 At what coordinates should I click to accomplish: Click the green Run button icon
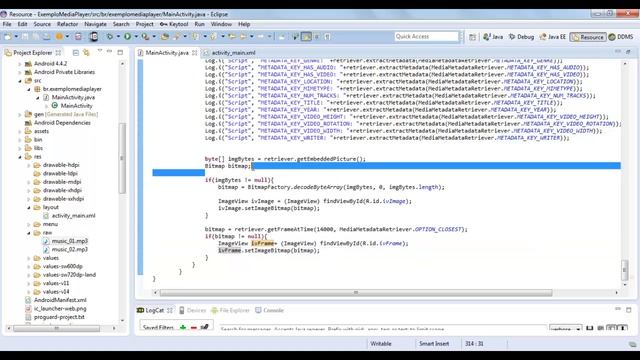point(127,37)
